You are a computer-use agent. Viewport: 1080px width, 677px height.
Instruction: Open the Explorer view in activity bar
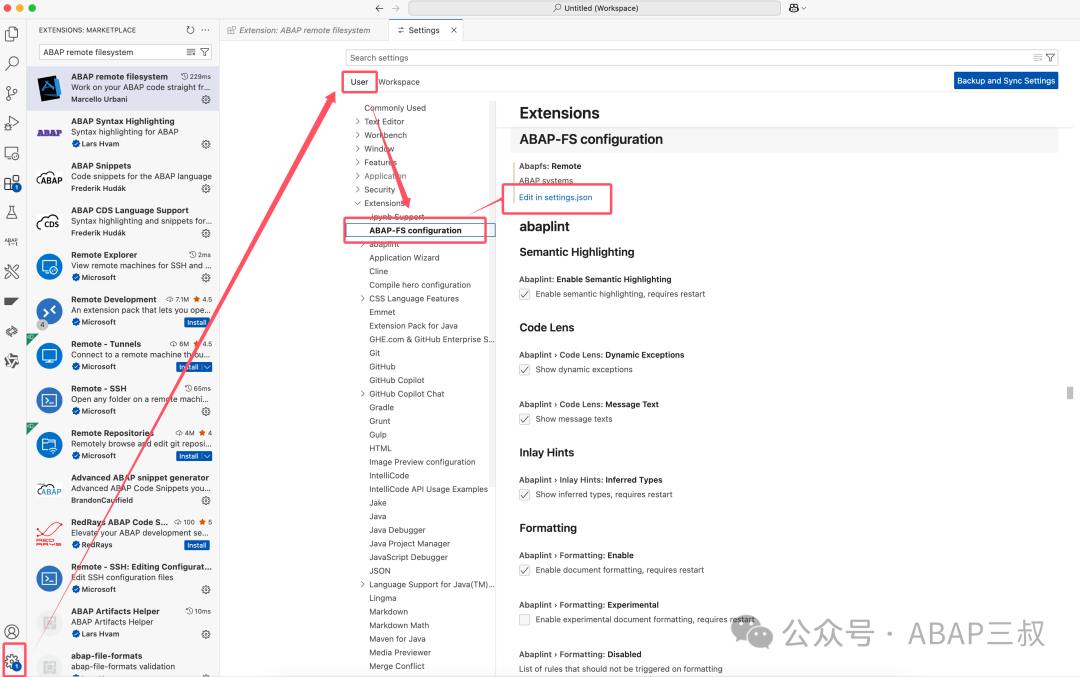click(x=12, y=34)
